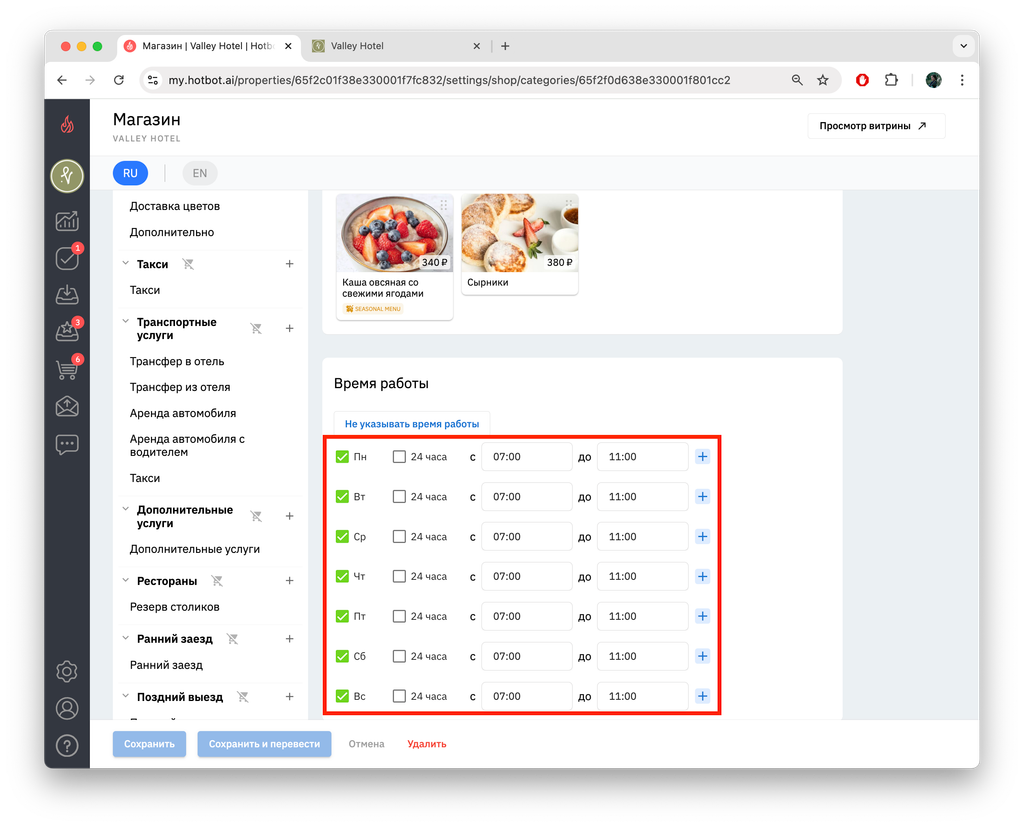This screenshot has width=1024, height=827.
Task: Open the analytics chart icon in sidebar
Action: [67, 221]
